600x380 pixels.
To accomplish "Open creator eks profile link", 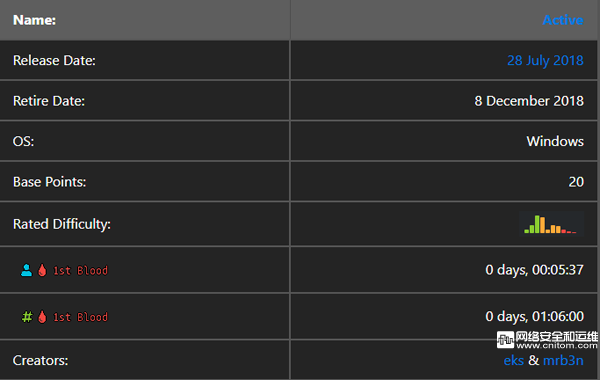I will click(x=514, y=360).
